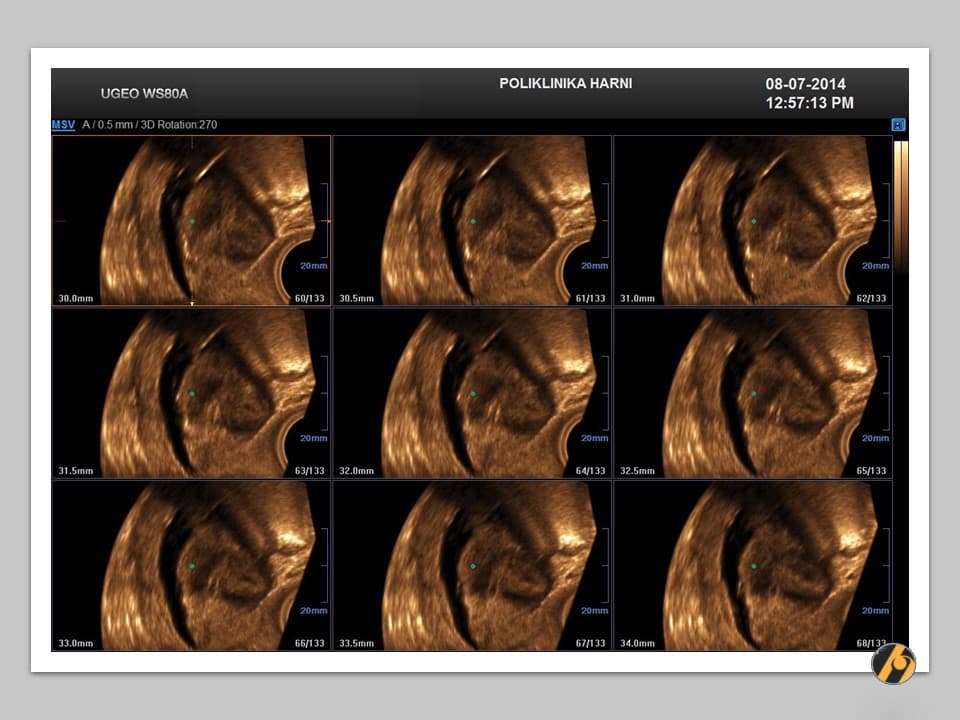Click the green center marker in the 30.0mm slice
Viewport: 960px width, 720px height.
[192, 221]
